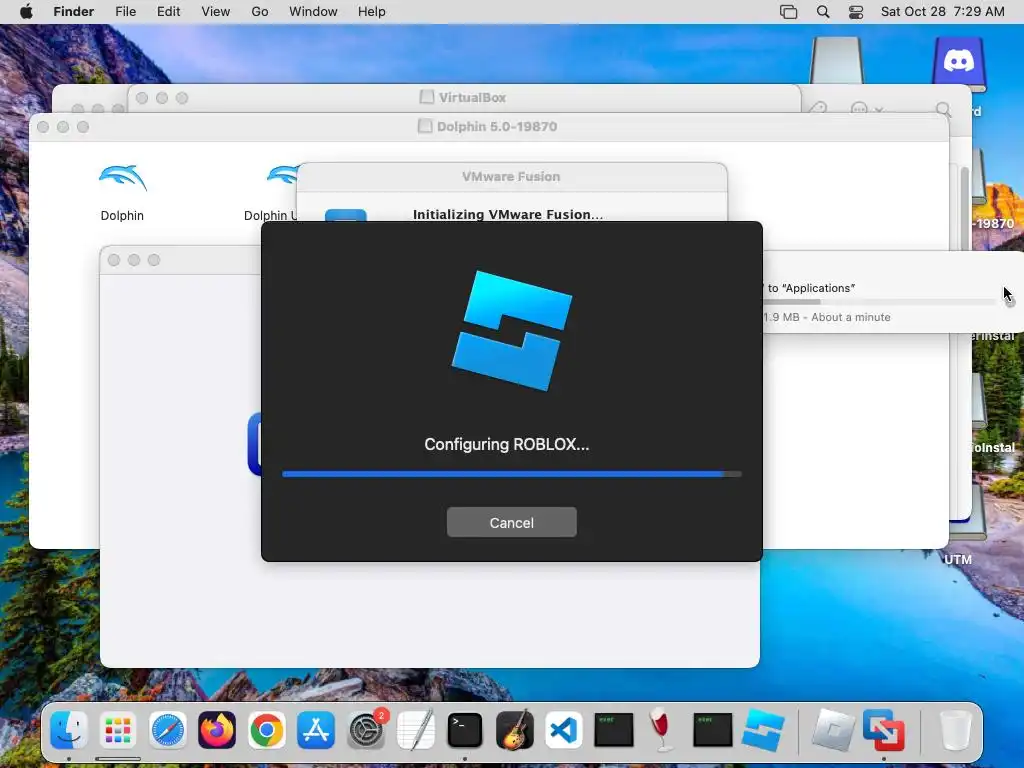Open the Help menu
1024x768 pixels.
[x=372, y=12]
